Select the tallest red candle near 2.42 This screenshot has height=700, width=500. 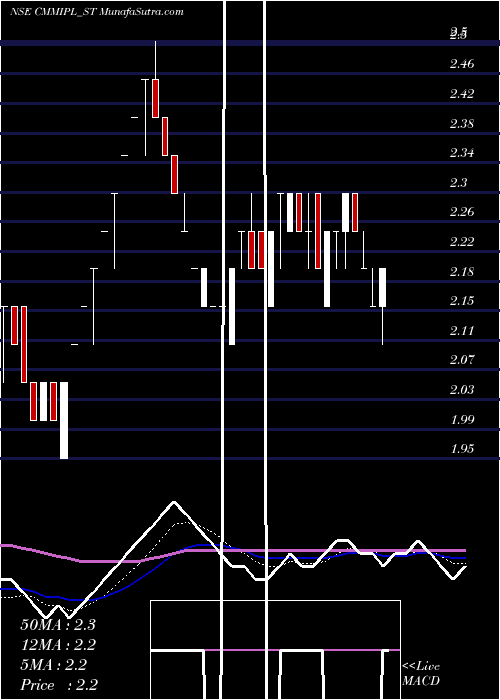point(155,98)
